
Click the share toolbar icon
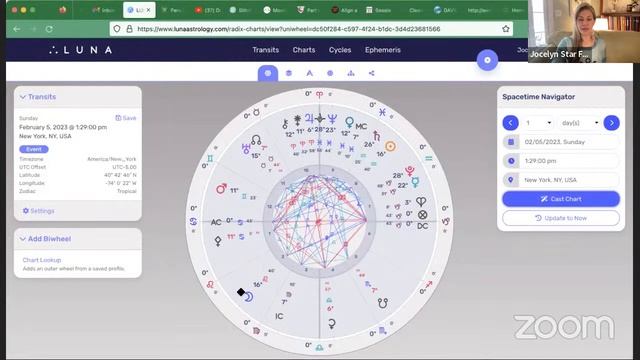pos(371,73)
